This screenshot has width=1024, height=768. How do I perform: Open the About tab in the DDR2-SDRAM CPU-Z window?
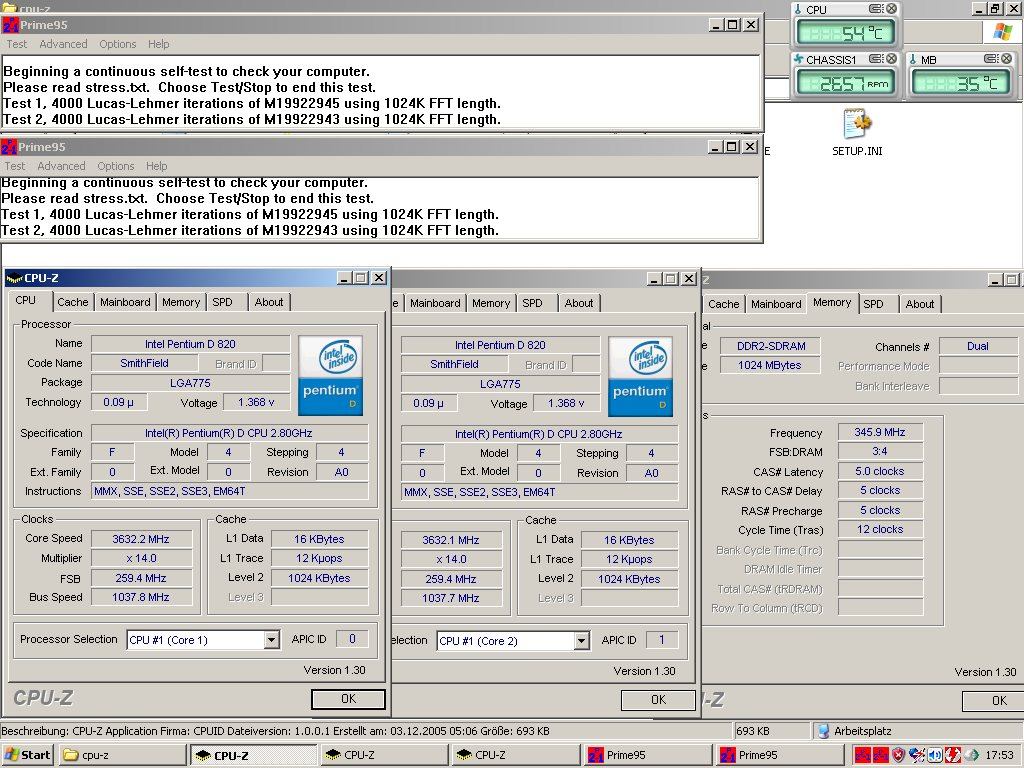pos(920,304)
